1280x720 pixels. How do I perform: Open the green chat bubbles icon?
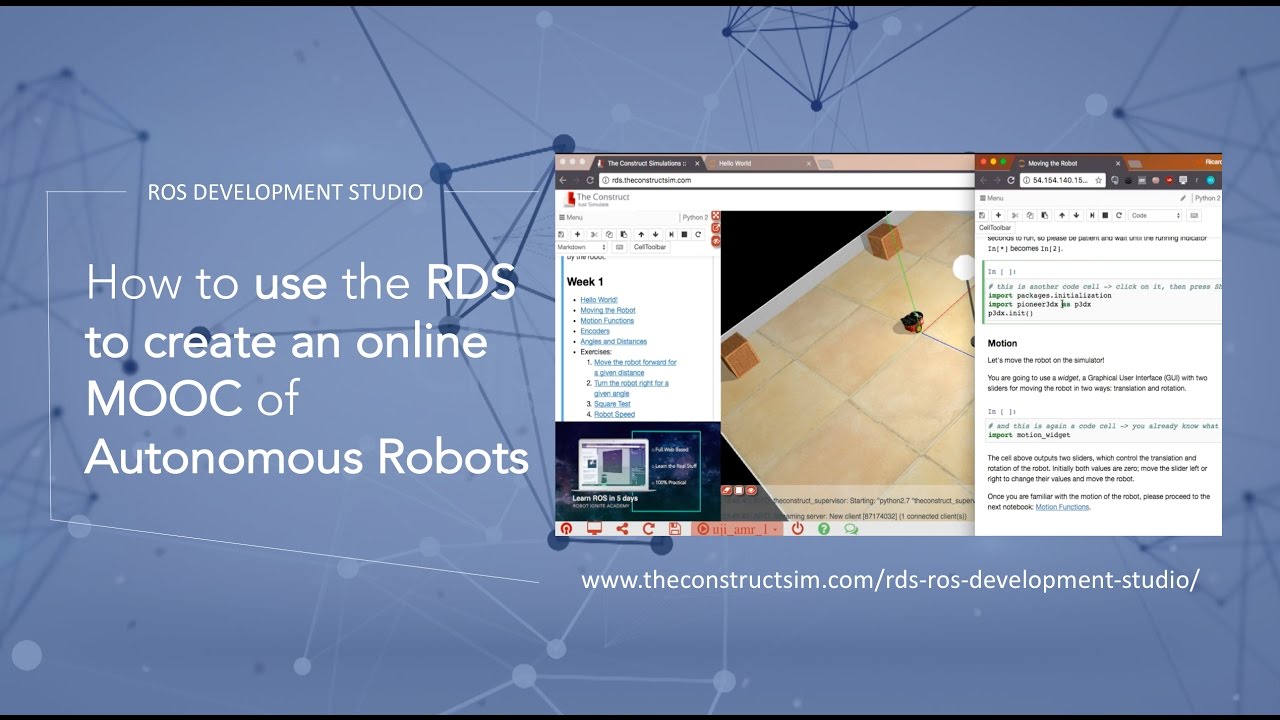tap(852, 529)
